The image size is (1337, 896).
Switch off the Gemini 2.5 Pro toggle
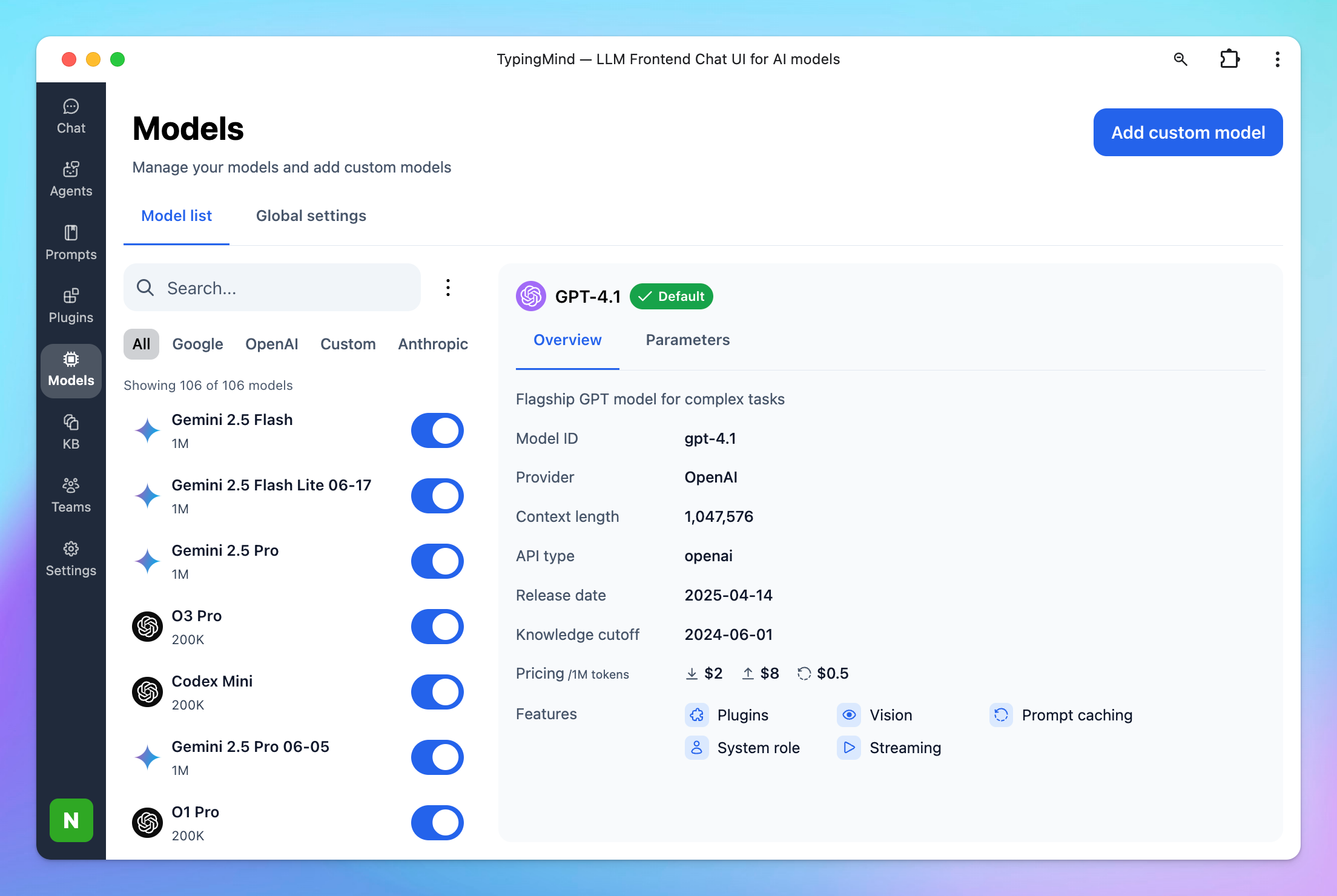pos(437,561)
